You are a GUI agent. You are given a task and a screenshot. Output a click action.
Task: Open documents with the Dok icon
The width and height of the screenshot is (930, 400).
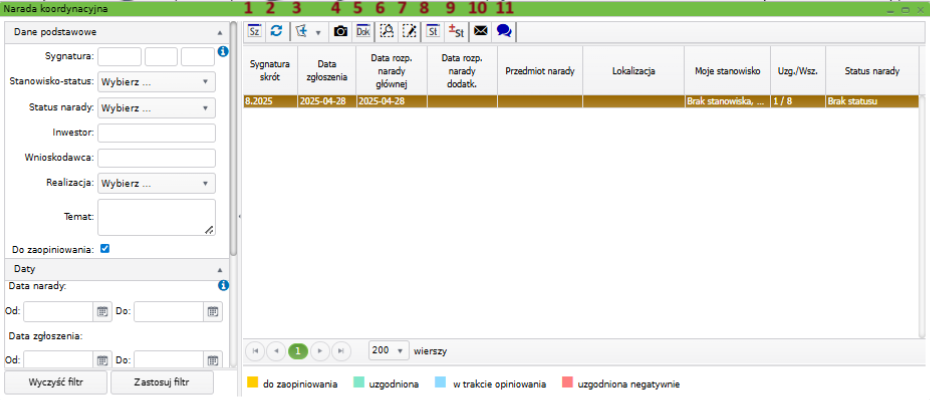point(364,31)
